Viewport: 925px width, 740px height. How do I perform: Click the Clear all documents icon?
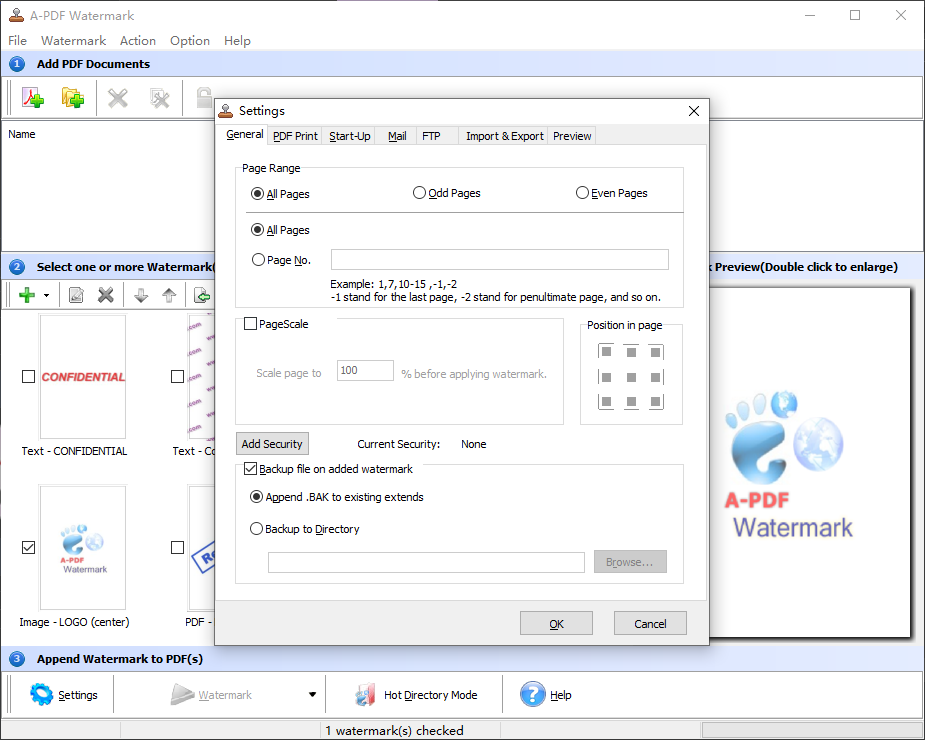(159, 98)
